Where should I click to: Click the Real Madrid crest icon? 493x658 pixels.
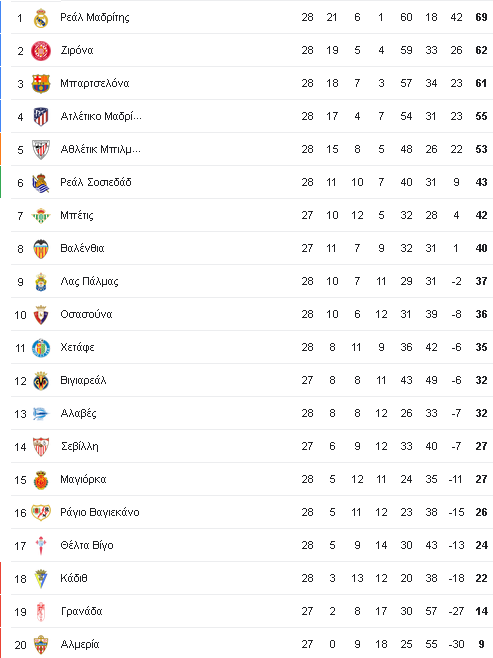coord(41,18)
